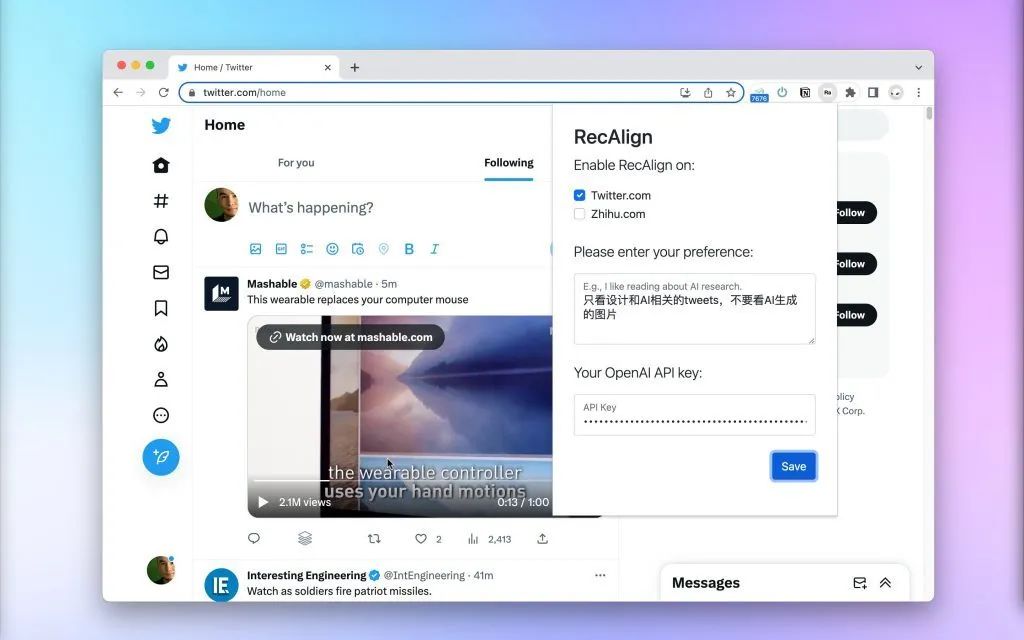Open More circle icon in sidebar
1024x640 pixels.
point(161,415)
